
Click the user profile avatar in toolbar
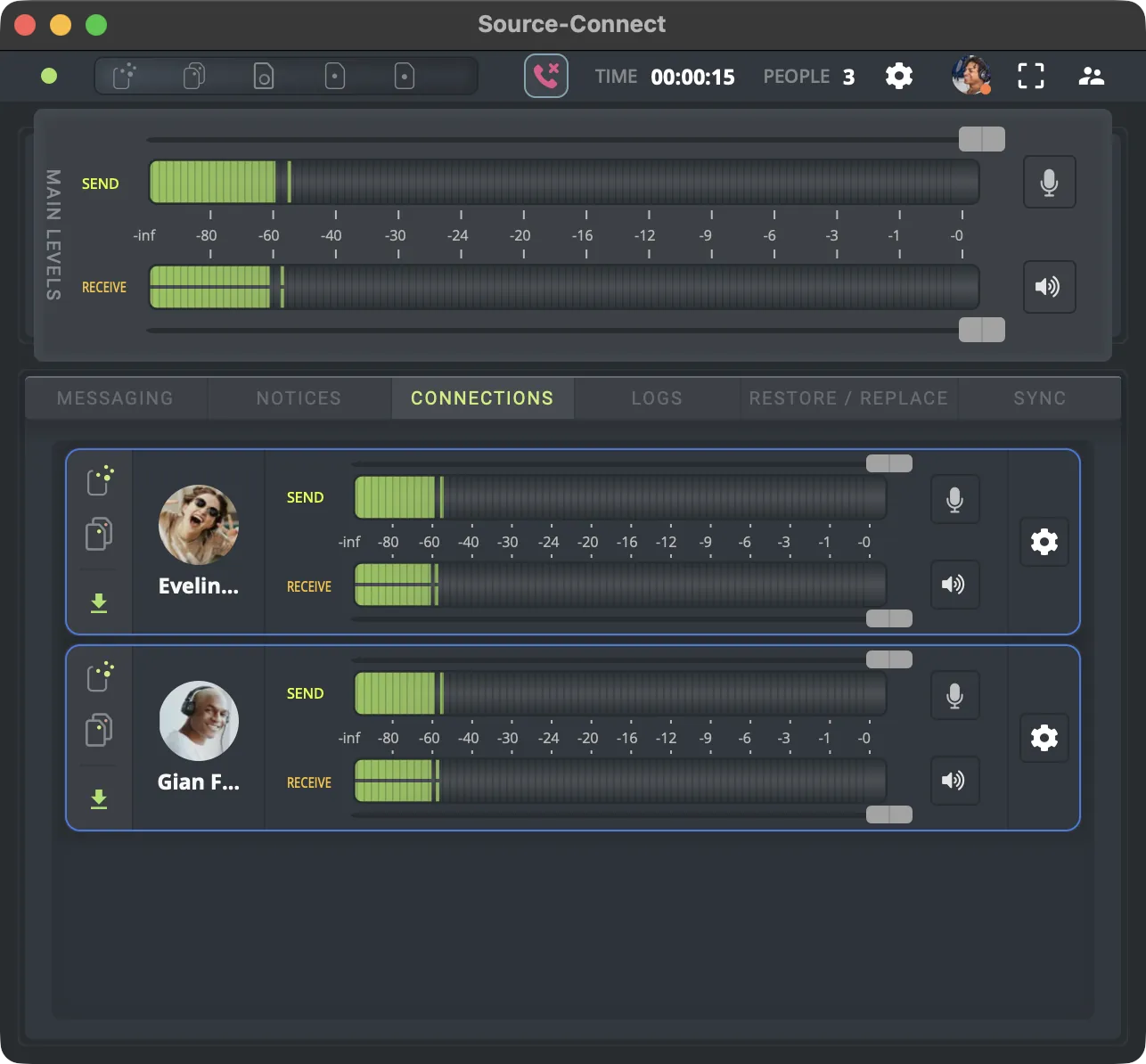(x=971, y=76)
